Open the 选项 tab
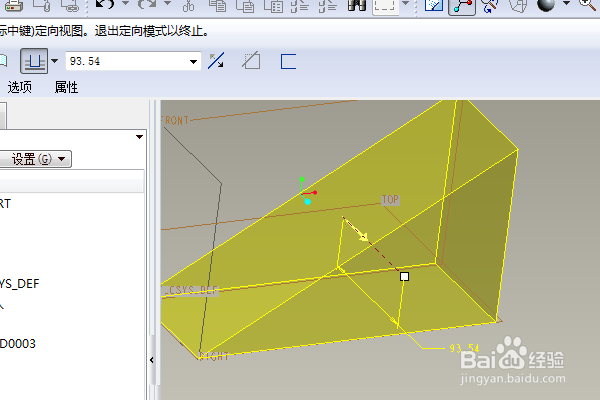The width and height of the screenshot is (600, 400). pos(20,87)
